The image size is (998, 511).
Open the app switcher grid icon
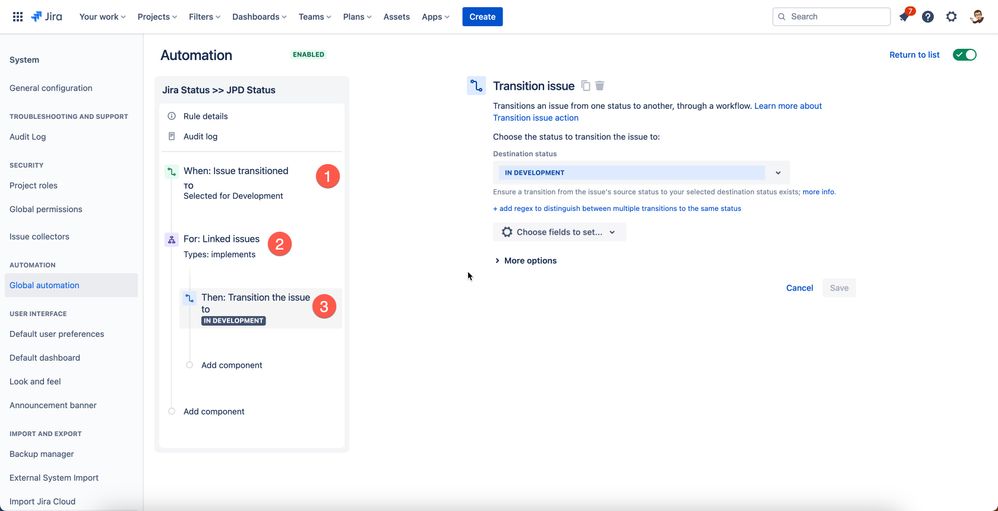click(x=18, y=17)
